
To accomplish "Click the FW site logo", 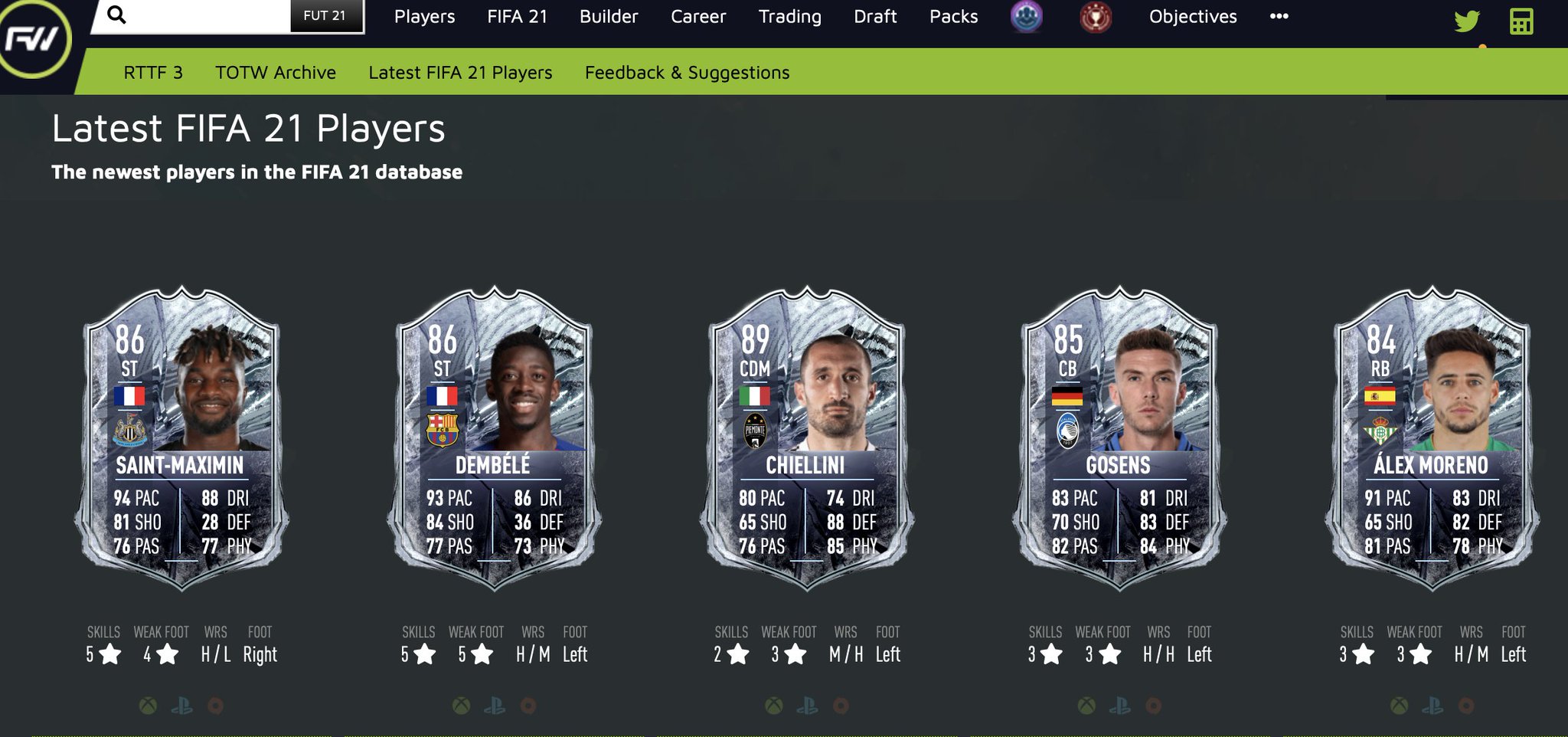I will (x=34, y=37).
